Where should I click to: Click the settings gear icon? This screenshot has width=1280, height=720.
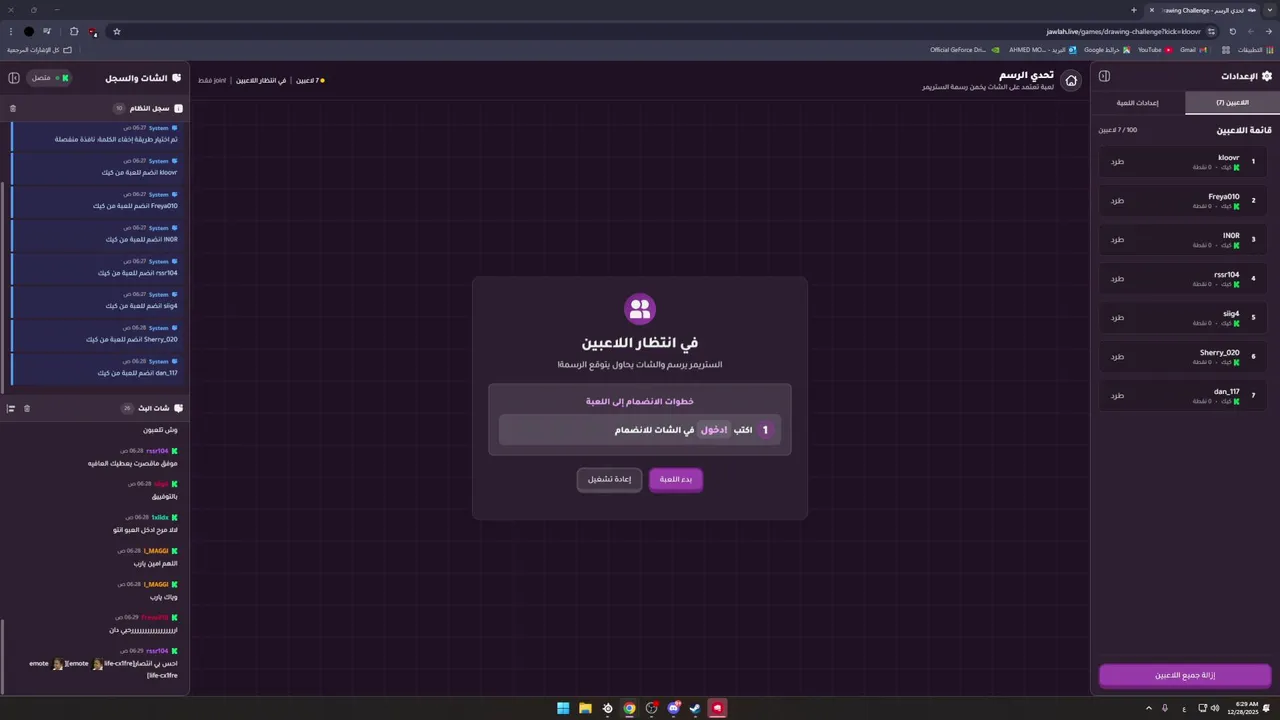(x=1267, y=76)
